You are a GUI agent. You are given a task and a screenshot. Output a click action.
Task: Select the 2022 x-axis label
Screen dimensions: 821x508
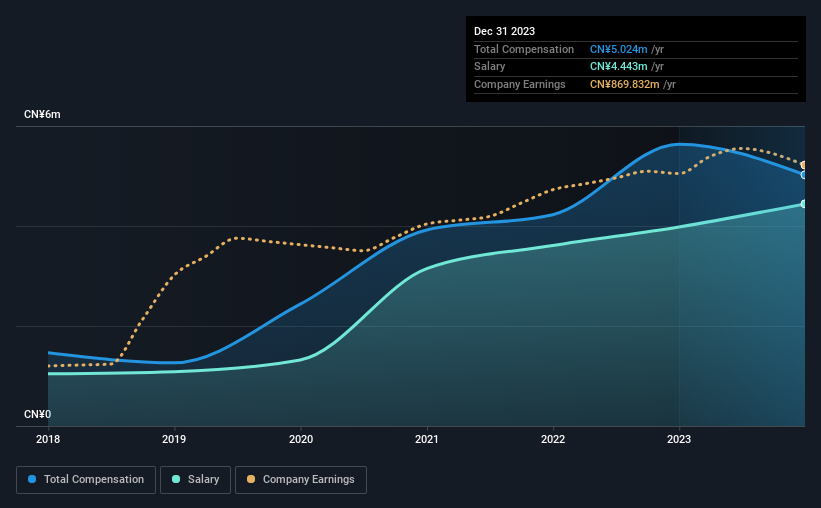[553, 439]
